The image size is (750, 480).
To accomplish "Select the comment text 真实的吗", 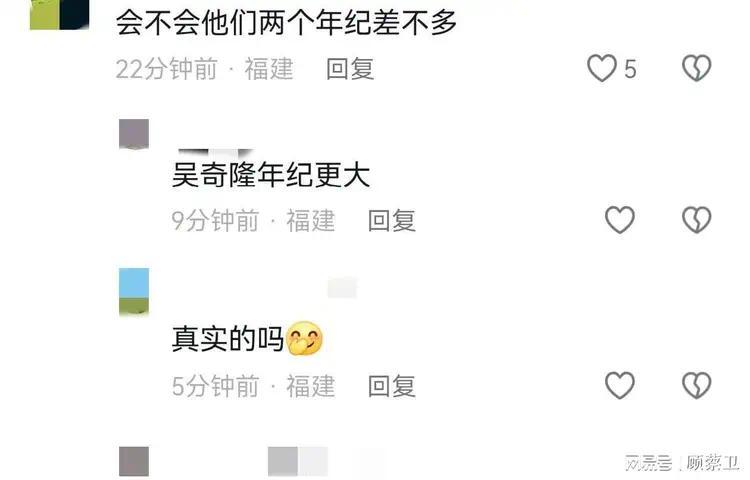I will (228, 338).
